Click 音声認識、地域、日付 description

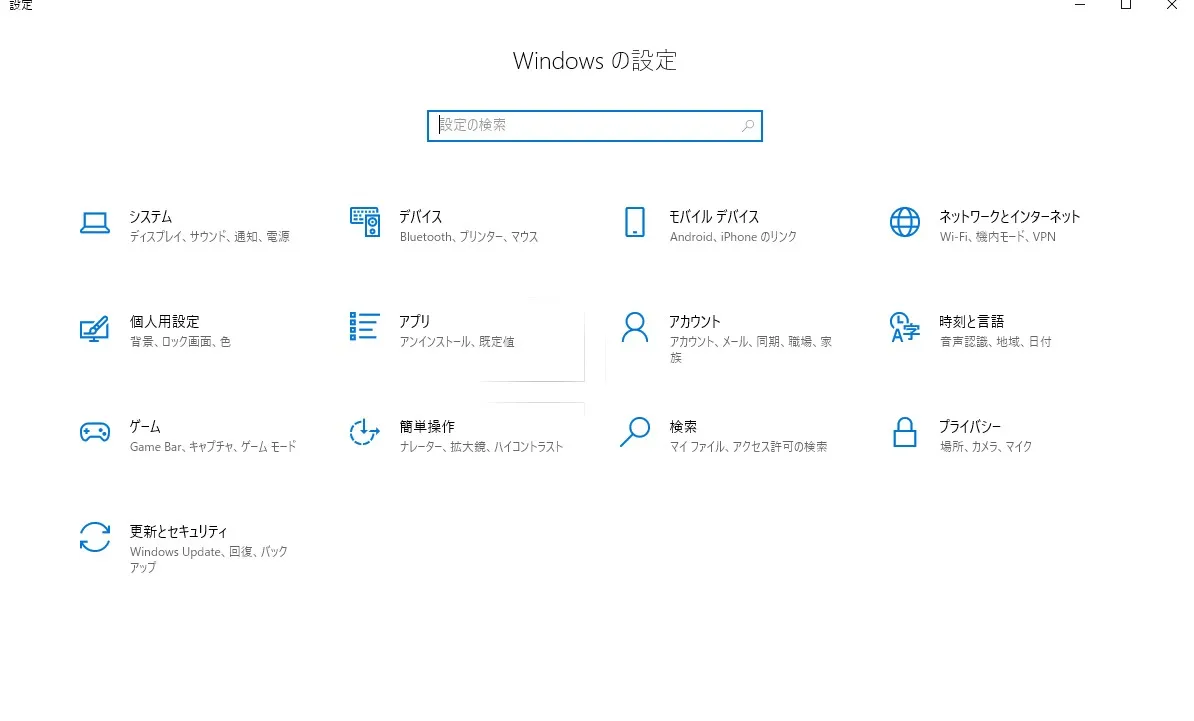995,342
